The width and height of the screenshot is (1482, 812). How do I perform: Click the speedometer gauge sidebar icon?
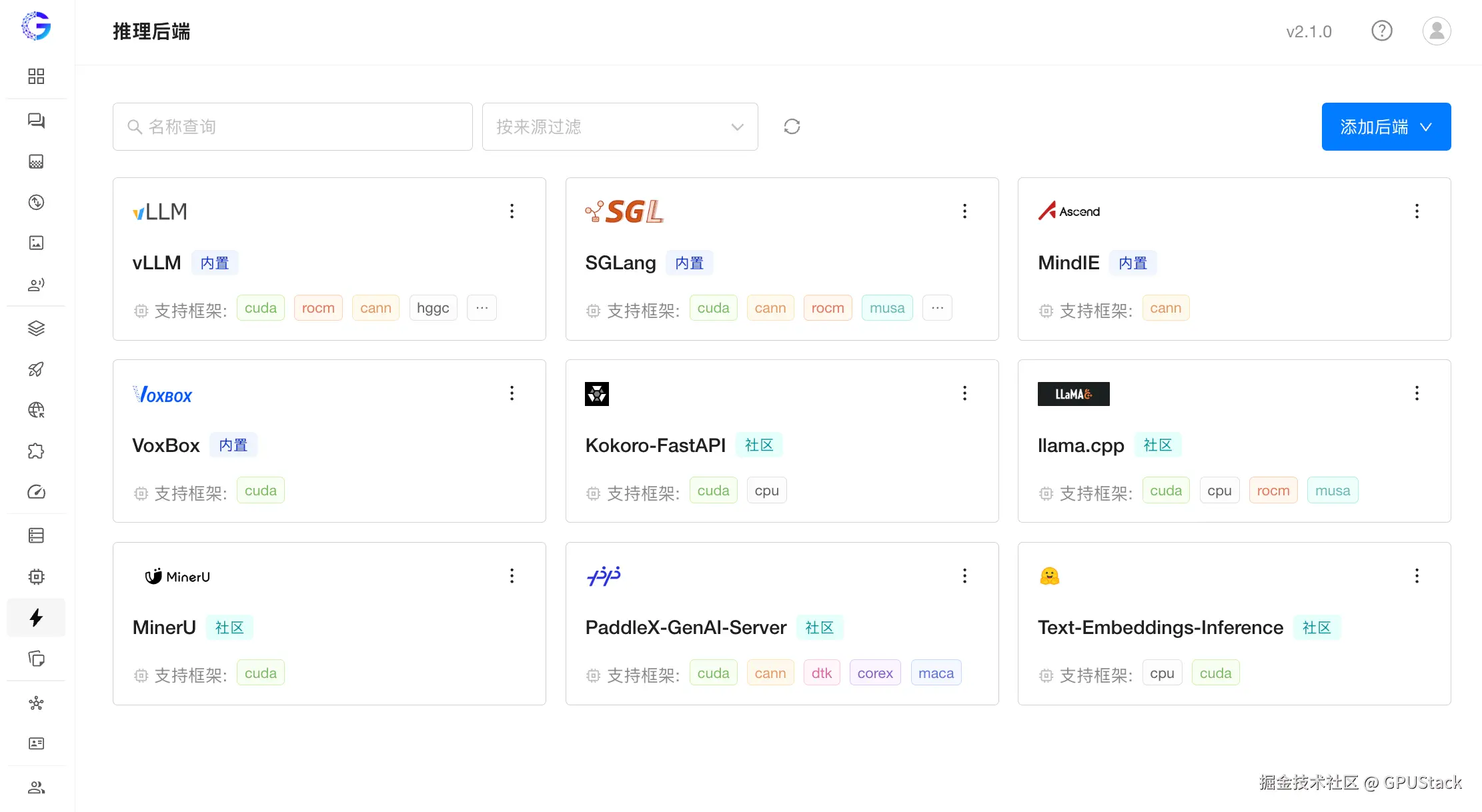36,492
